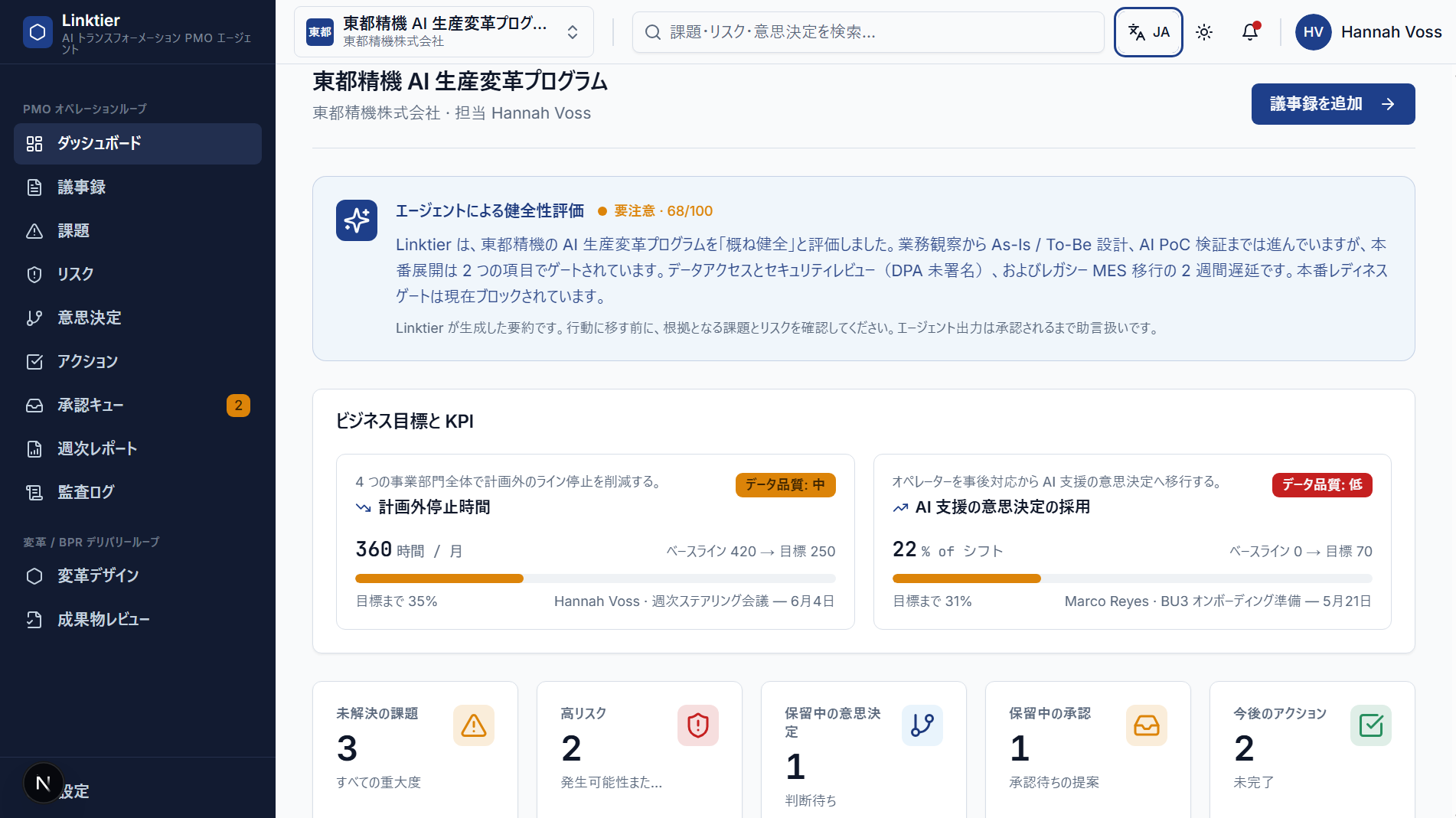This screenshot has width=1456, height=818.
Task: Click ベースライン 0 → 目標 70 text
Action: tap(1301, 552)
